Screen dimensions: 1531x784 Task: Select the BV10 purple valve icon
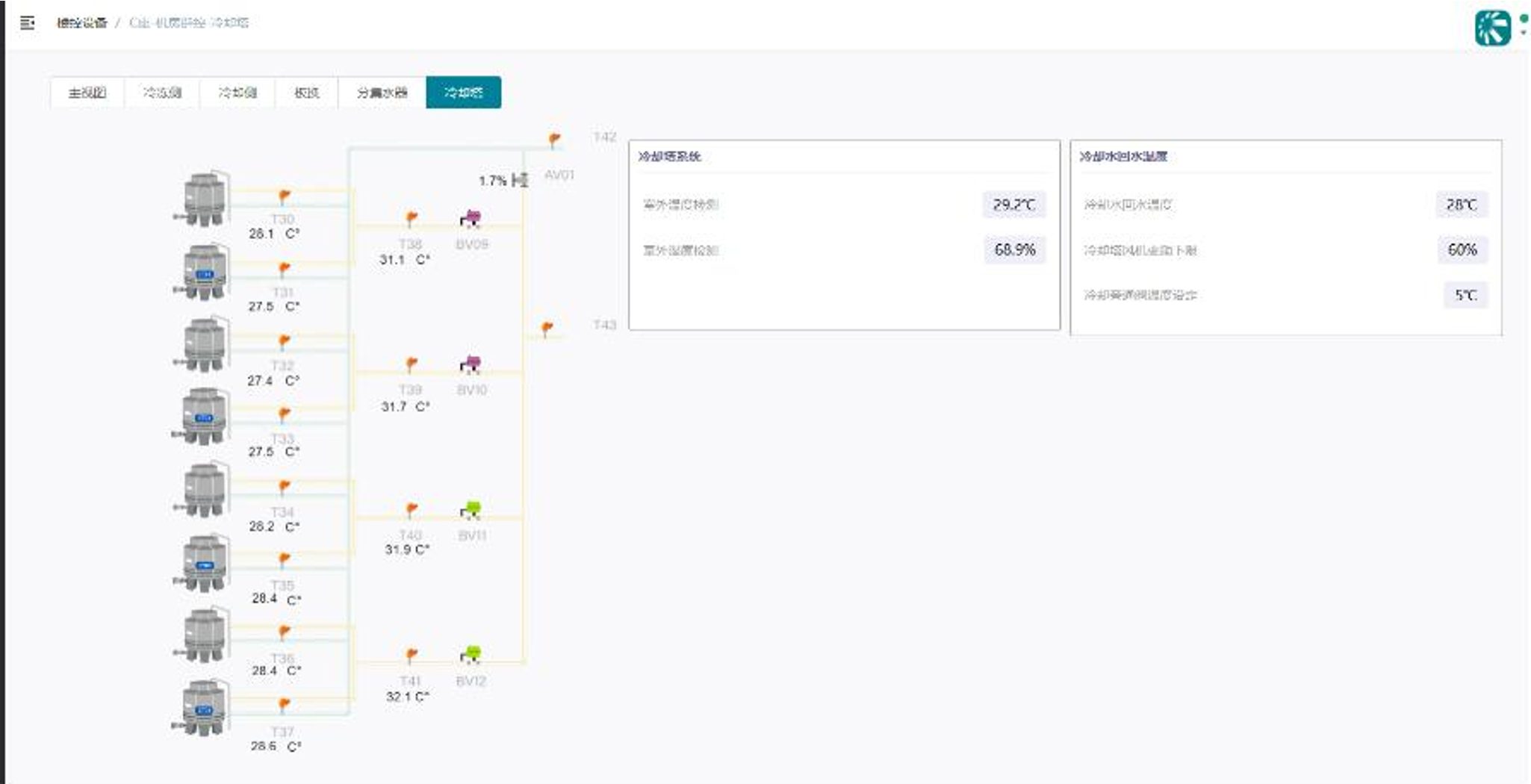(471, 364)
